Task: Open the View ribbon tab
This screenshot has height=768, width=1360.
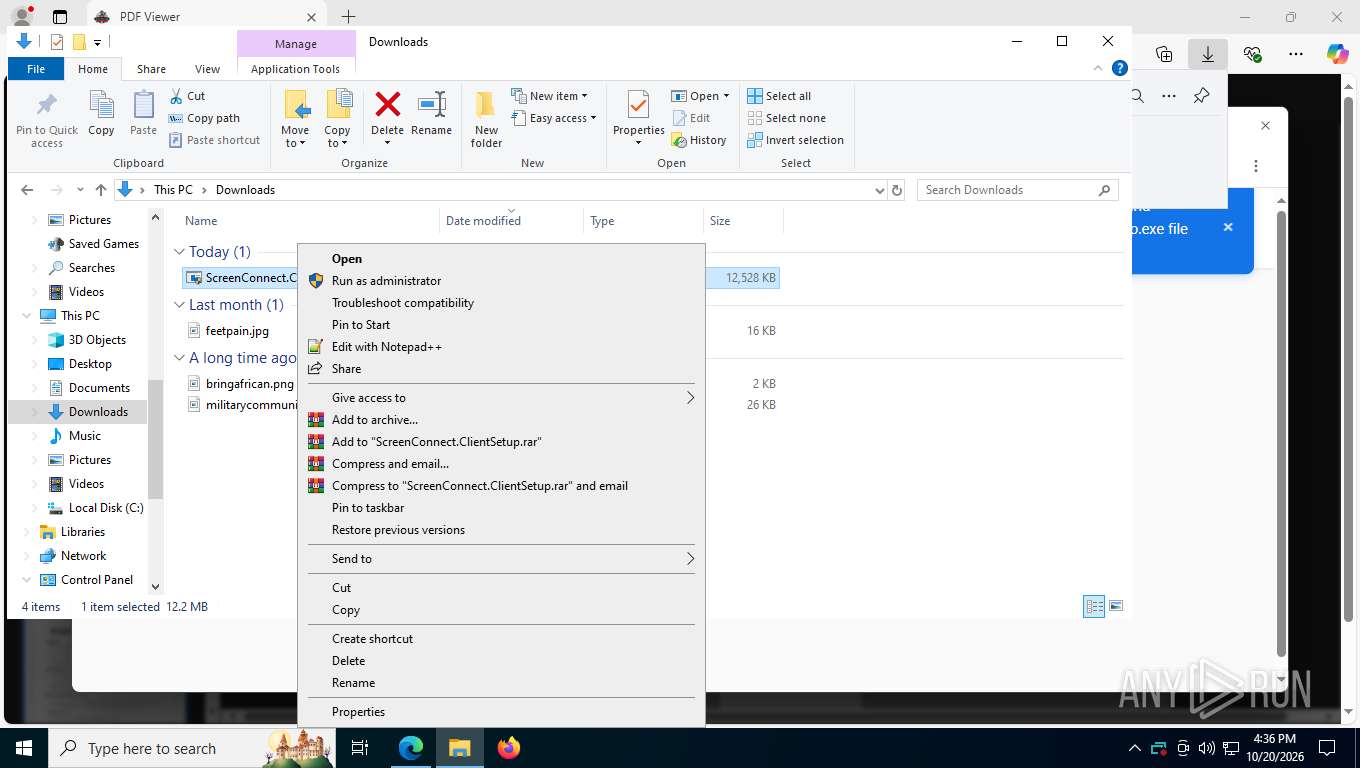Action: click(x=207, y=69)
